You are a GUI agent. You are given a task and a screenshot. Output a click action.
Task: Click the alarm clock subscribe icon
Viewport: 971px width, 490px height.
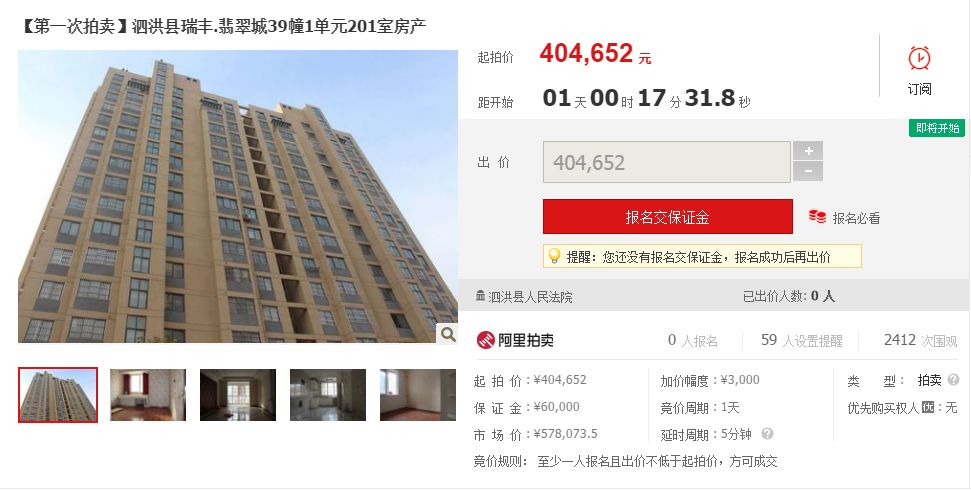click(x=919, y=58)
